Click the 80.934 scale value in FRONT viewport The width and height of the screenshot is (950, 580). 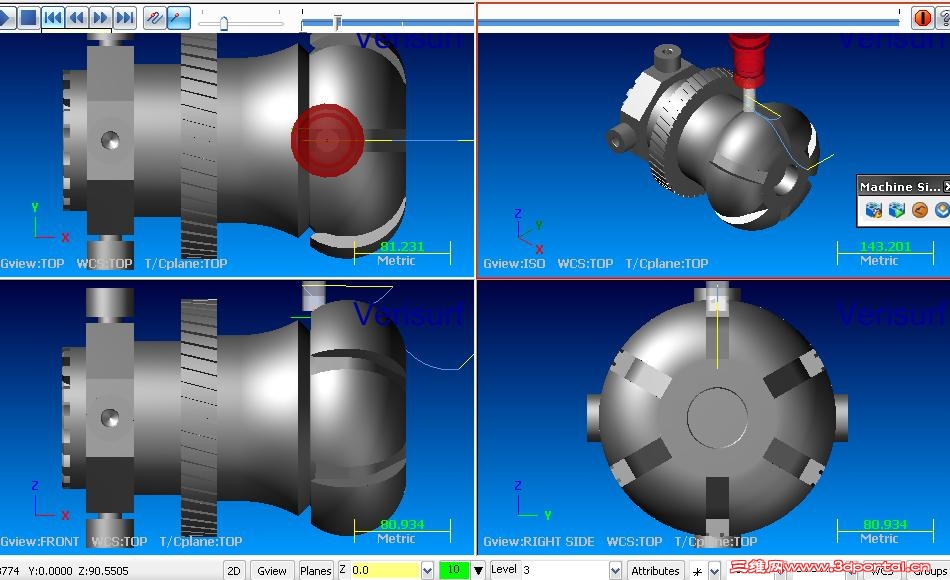pos(402,524)
